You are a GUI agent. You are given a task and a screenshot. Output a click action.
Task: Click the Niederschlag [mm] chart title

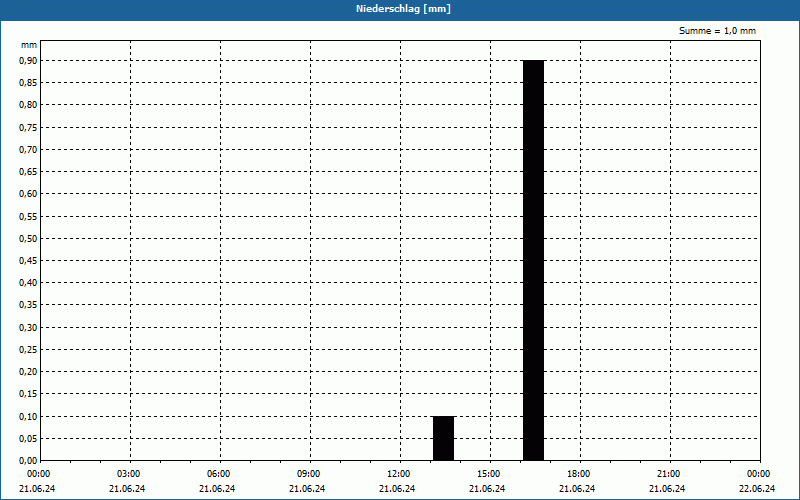click(x=403, y=9)
